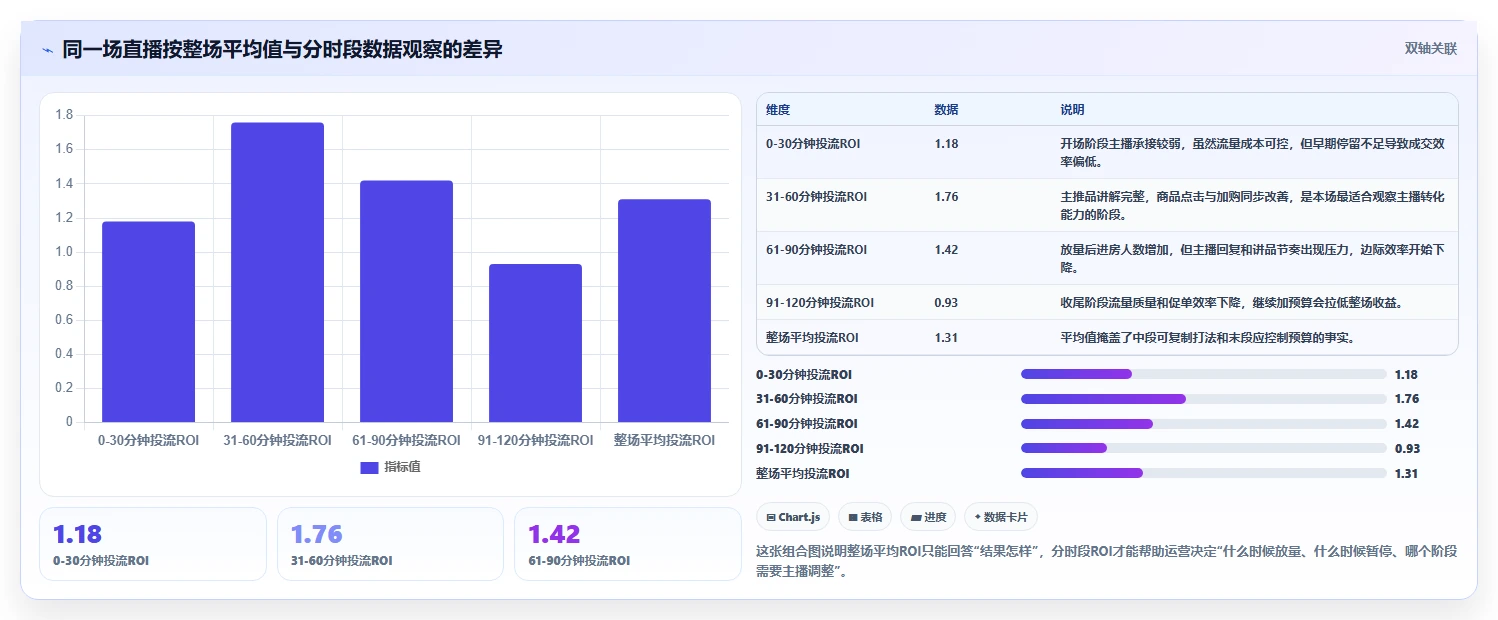Click the 61-90分钟投流ROI x-axis label

click(x=406, y=440)
